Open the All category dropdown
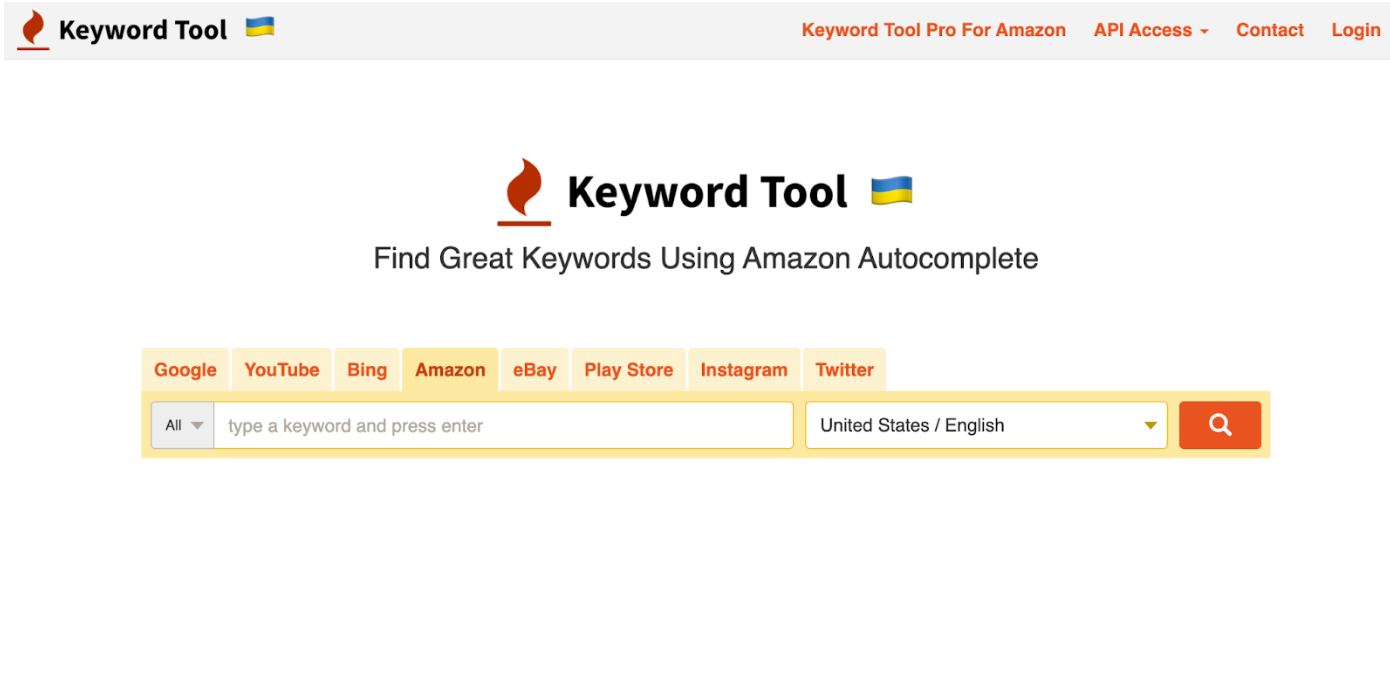Screen dimensions: 1390x694 pos(183,425)
